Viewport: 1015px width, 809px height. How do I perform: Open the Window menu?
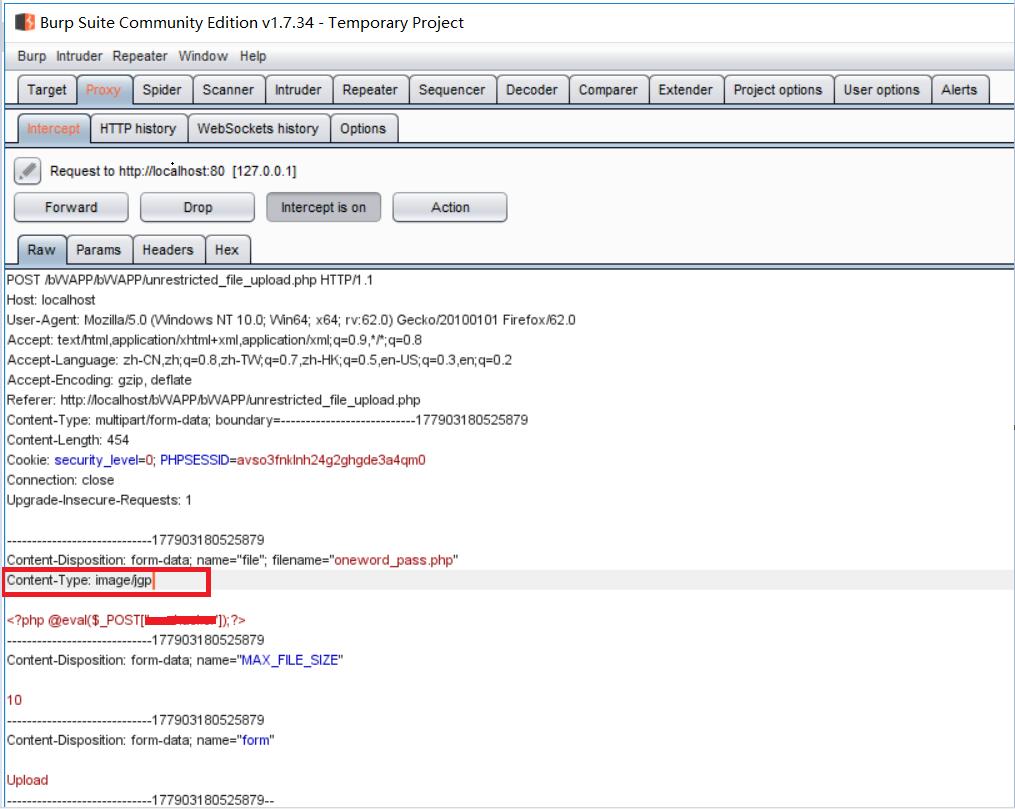[203, 56]
